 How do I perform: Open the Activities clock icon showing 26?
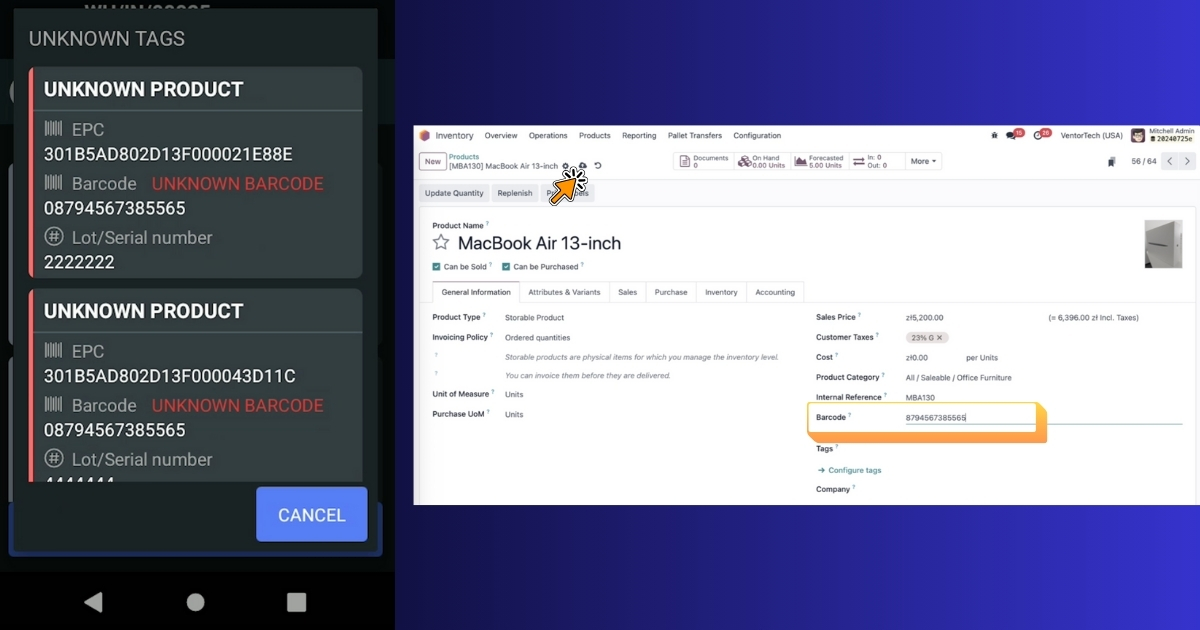click(x=1040, y=133)
